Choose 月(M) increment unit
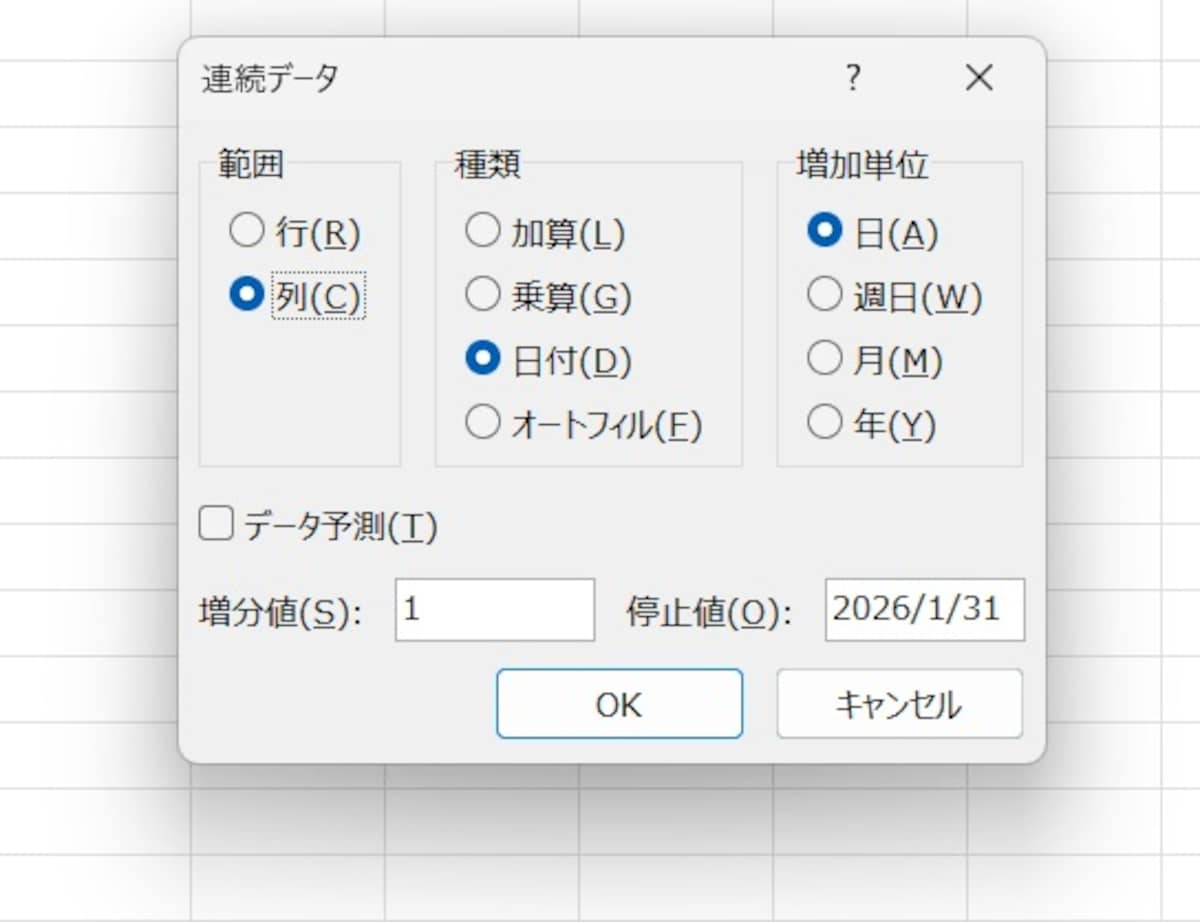 point(824,358)
